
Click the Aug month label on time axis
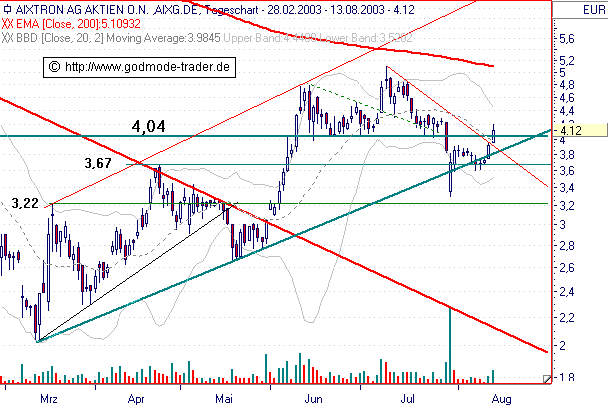[x=501, y=399]
